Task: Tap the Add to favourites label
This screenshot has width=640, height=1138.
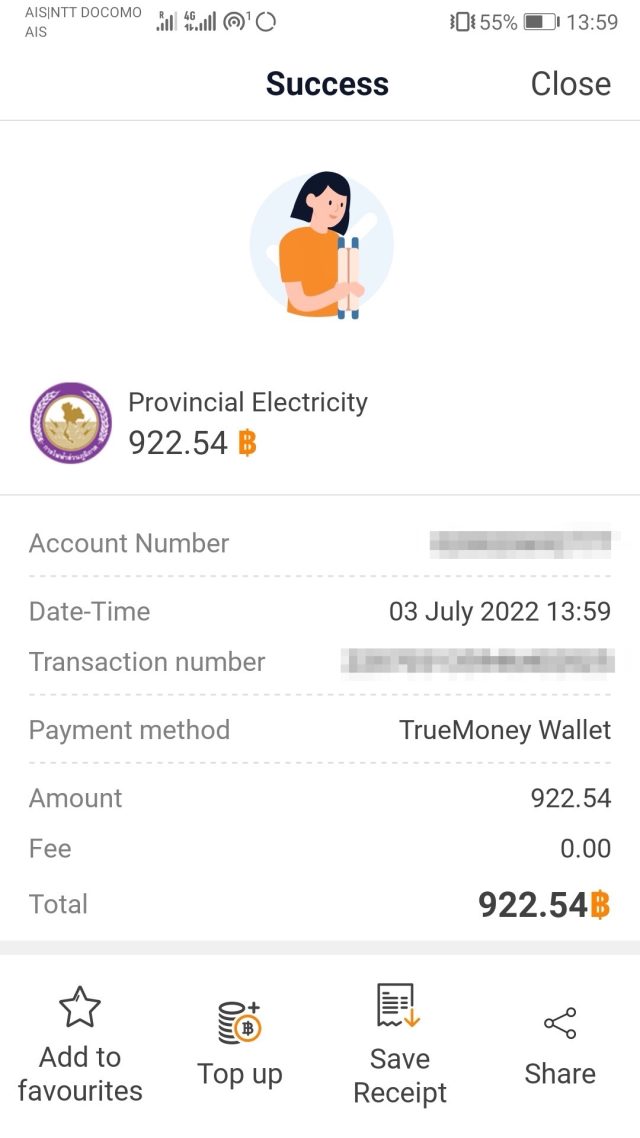Action: pos(80,1074)
